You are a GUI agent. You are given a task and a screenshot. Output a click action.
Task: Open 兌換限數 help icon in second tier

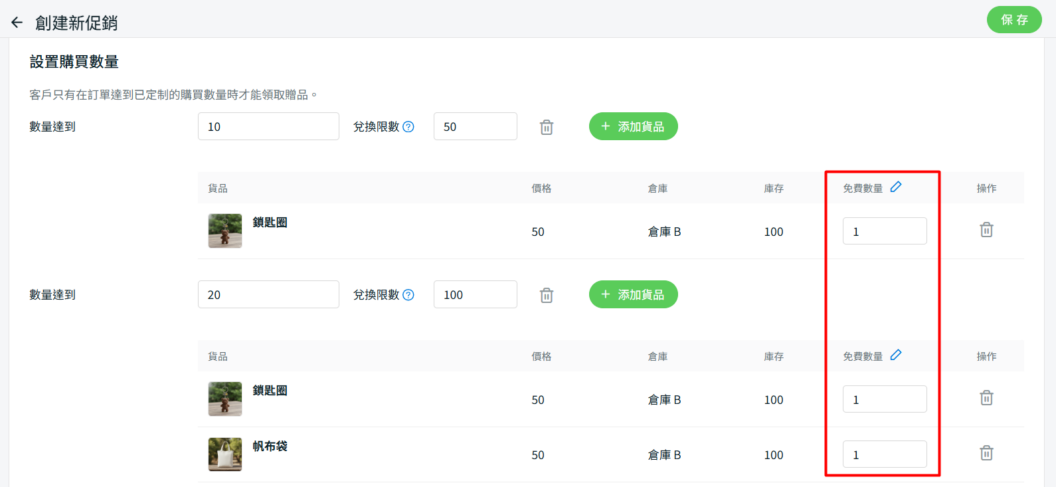click(408, 295)
